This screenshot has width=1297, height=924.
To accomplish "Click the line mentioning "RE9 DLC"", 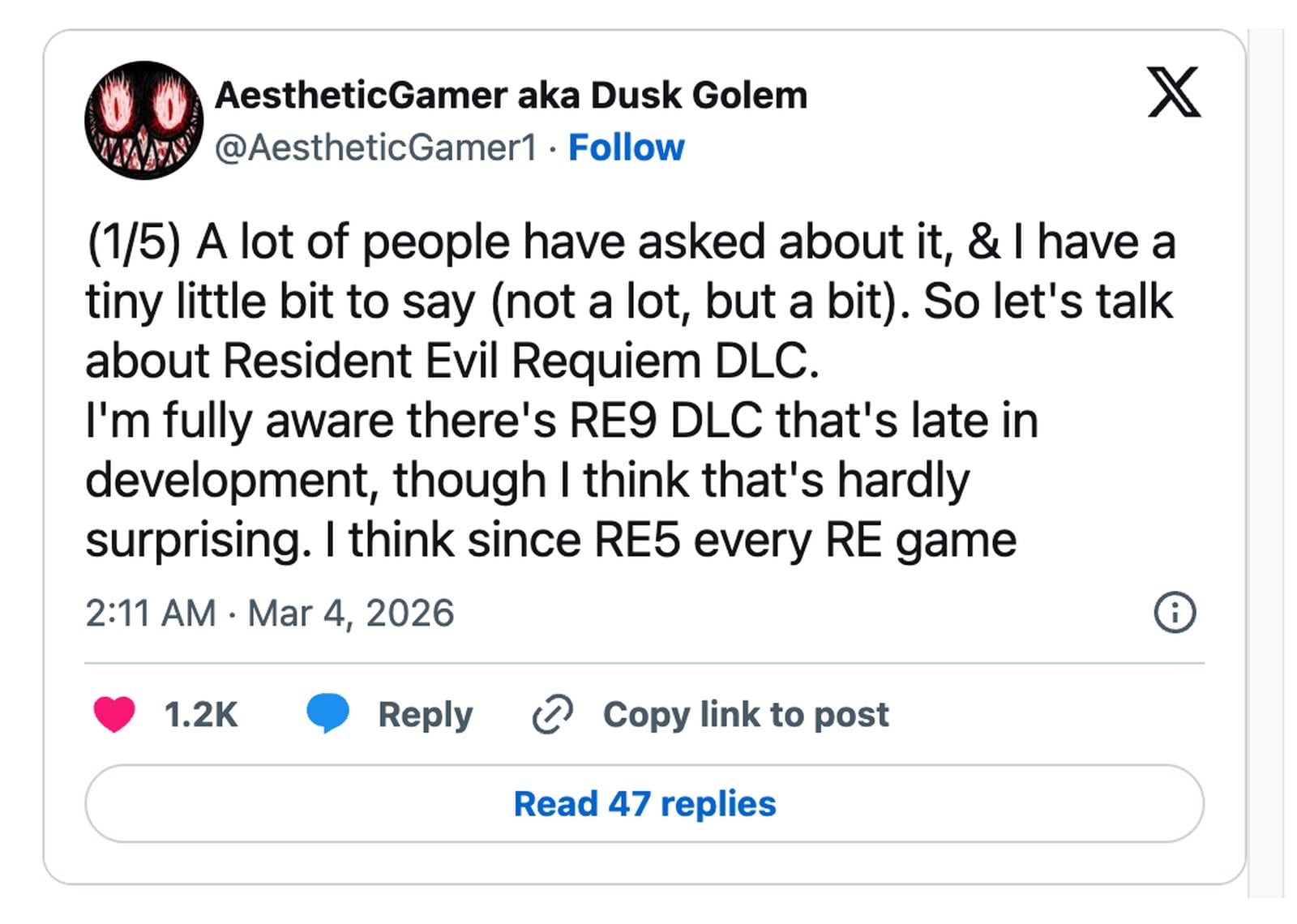I will pyautogui.click(x=561, y=421).
